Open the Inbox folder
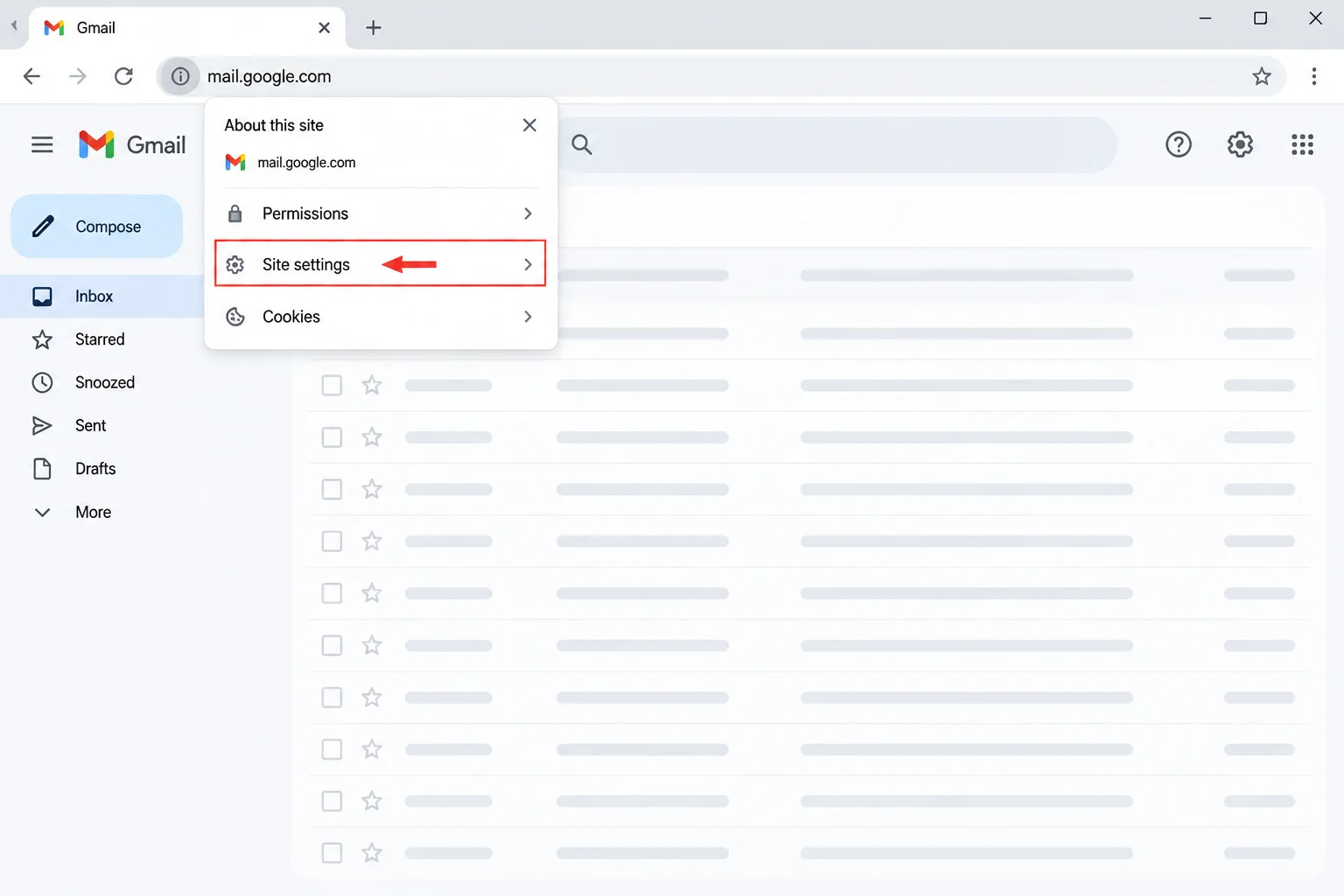 pyautogui.click(x=102, y=297)
